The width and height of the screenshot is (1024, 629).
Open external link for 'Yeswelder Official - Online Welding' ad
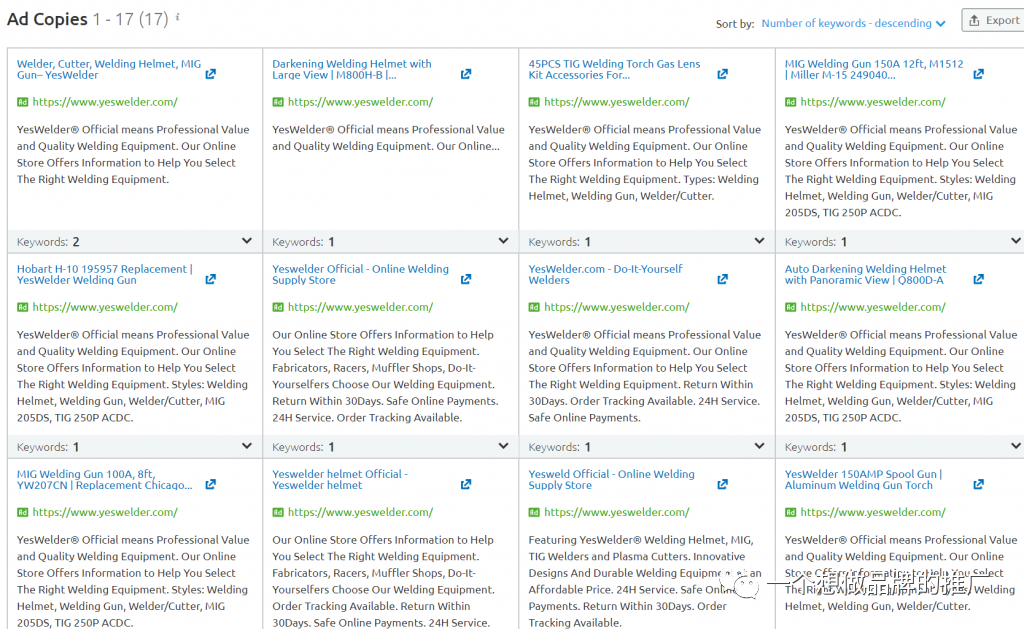click(466, 279)
